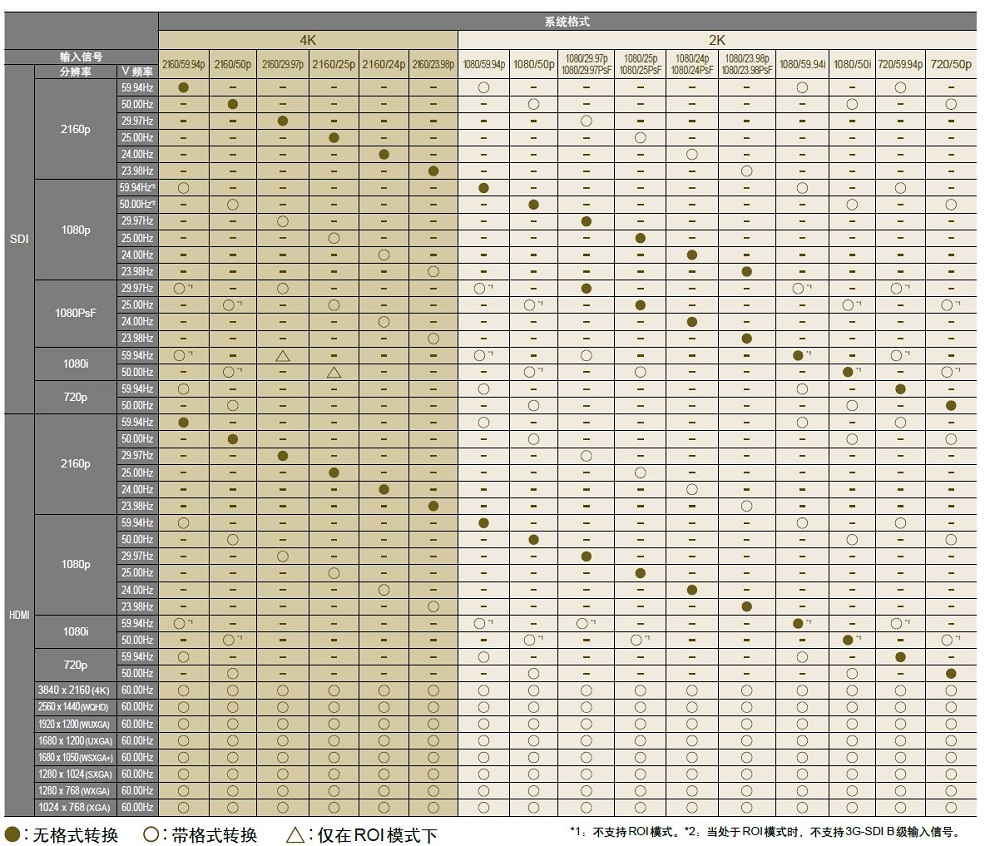Image resolution: width=990 pixels, height=846 pixels.
Task: Click the 1024 x 768 (XGA) row label
Action: [x=74, y=807]
